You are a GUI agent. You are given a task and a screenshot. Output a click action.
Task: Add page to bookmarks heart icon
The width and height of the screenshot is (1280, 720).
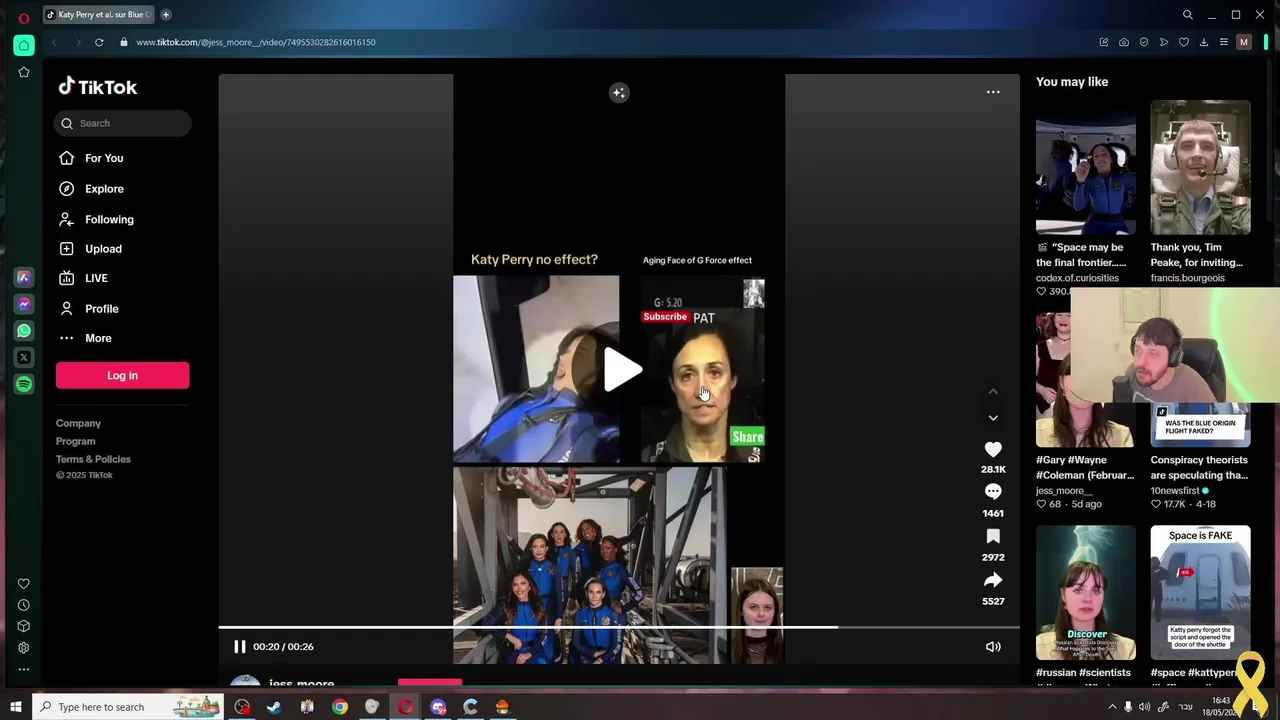(x=1184, y=42)
